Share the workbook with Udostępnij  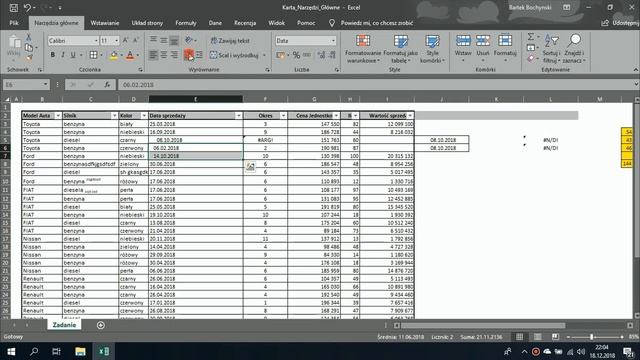coord(620,23)
